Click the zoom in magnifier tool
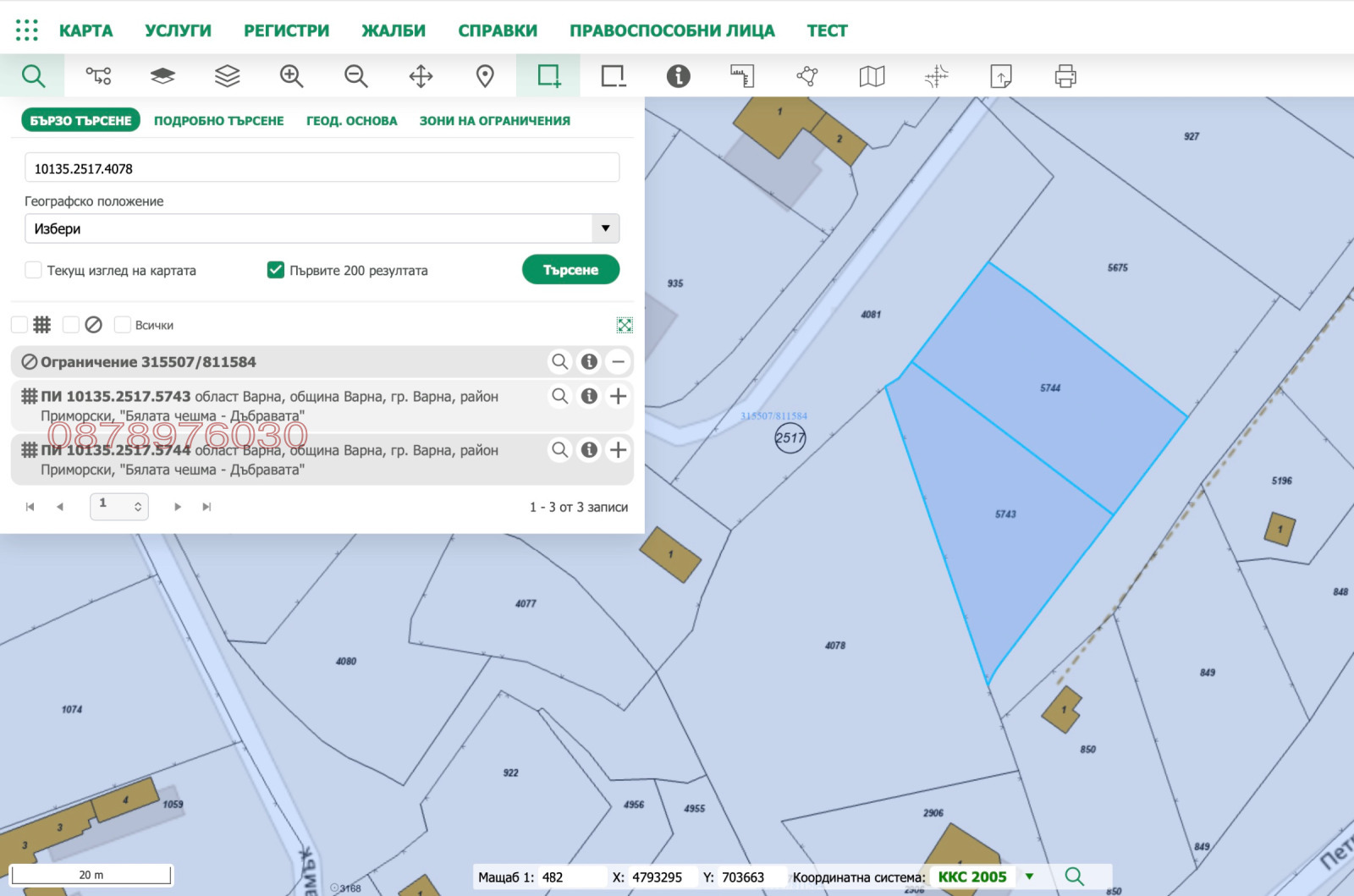 [291, 76]
